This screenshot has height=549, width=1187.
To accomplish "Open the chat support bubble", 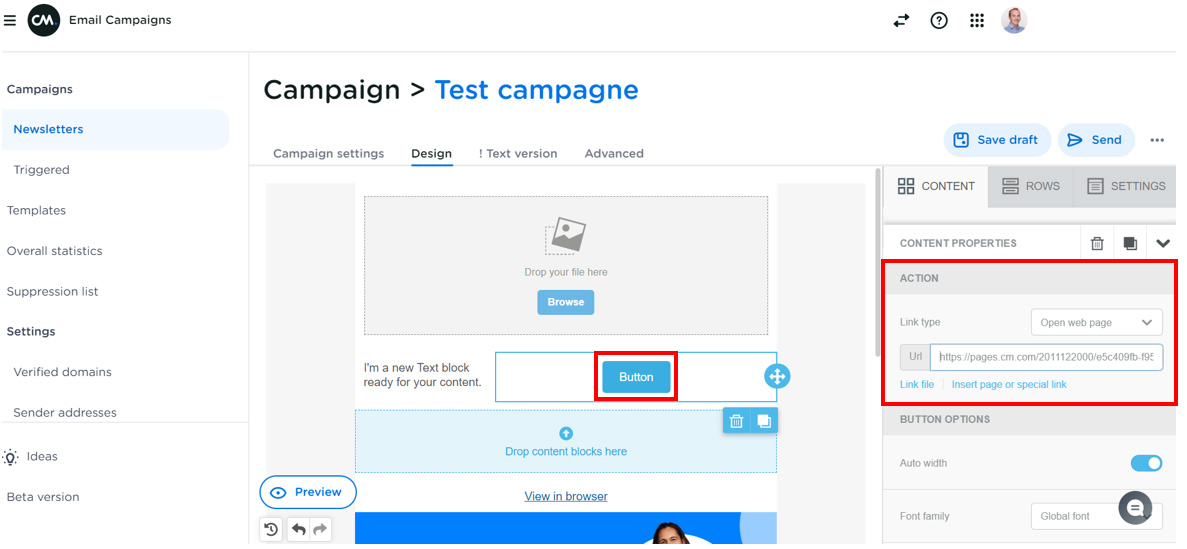I will coord(1135,509).
